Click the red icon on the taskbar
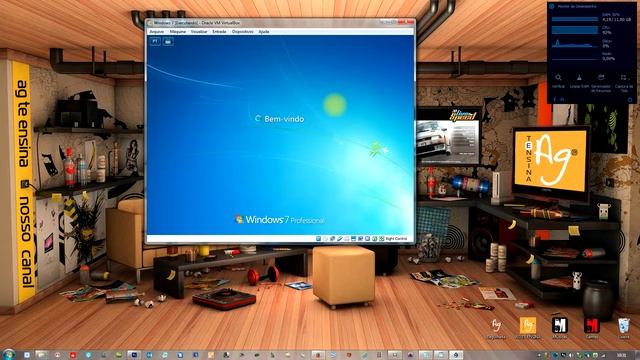640x360 pixels. [x=73, y=355]
